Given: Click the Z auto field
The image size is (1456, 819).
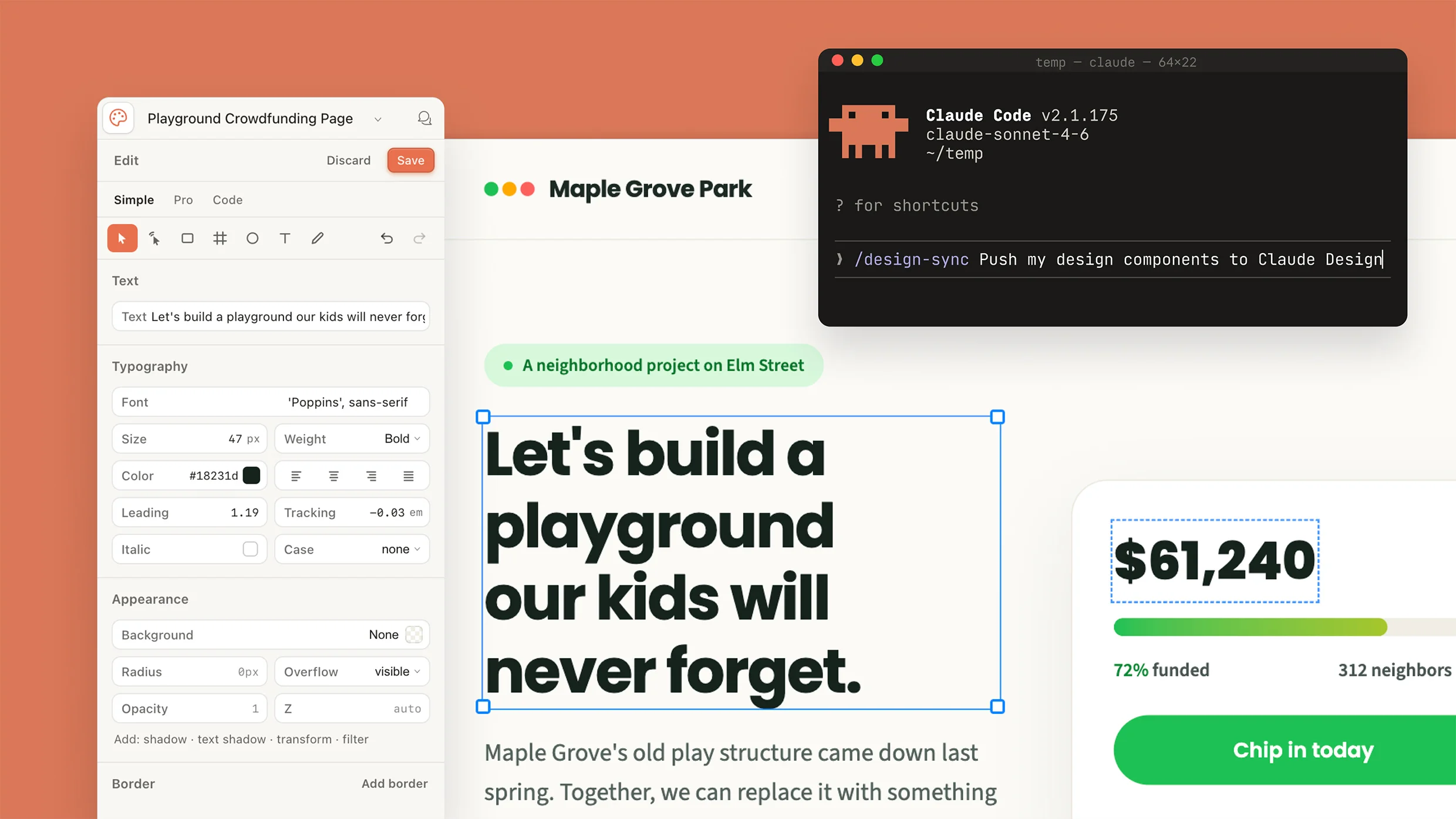Looking at the screenshot, I should point(352,709).
